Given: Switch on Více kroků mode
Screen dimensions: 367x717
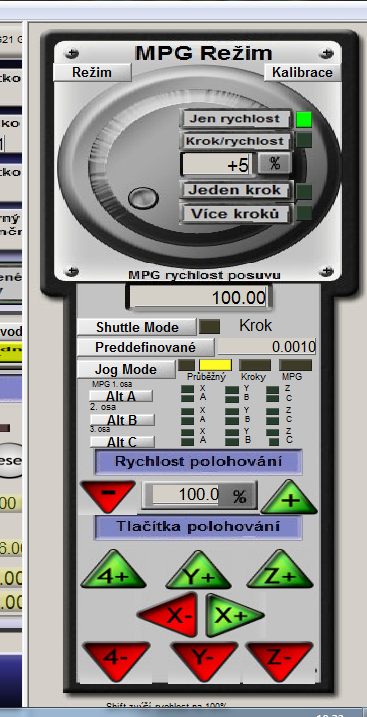Looking at the screenshot, I should point(235,214).
